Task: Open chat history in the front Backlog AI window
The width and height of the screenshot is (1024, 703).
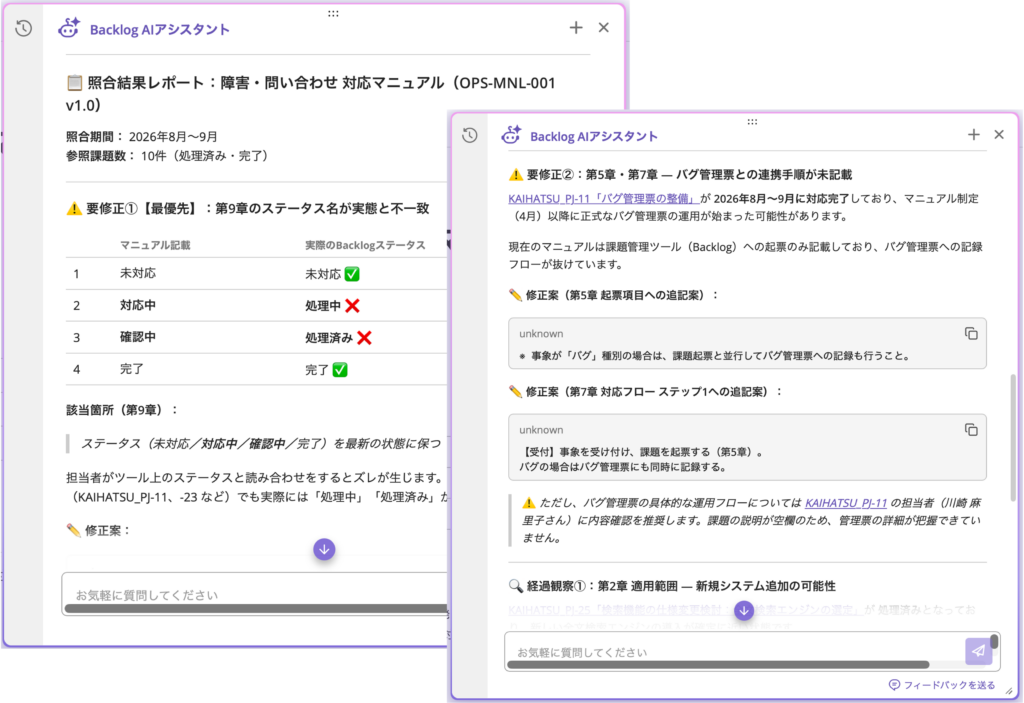Action: 470,135
